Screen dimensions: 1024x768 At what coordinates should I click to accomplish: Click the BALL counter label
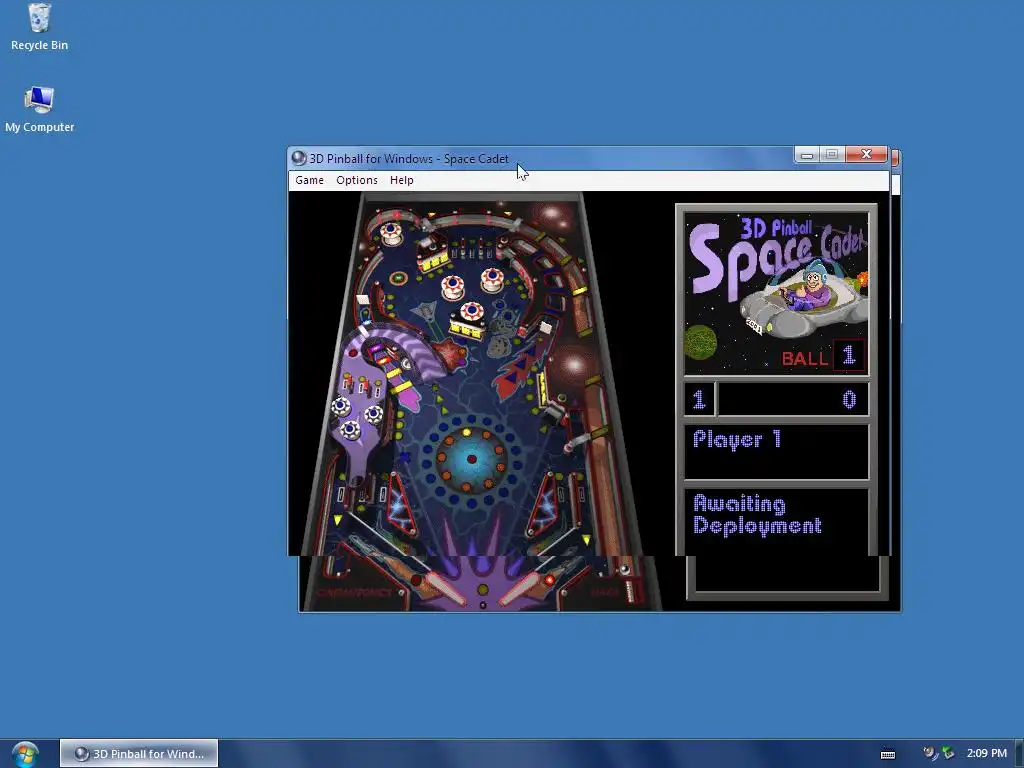(805, 359)
